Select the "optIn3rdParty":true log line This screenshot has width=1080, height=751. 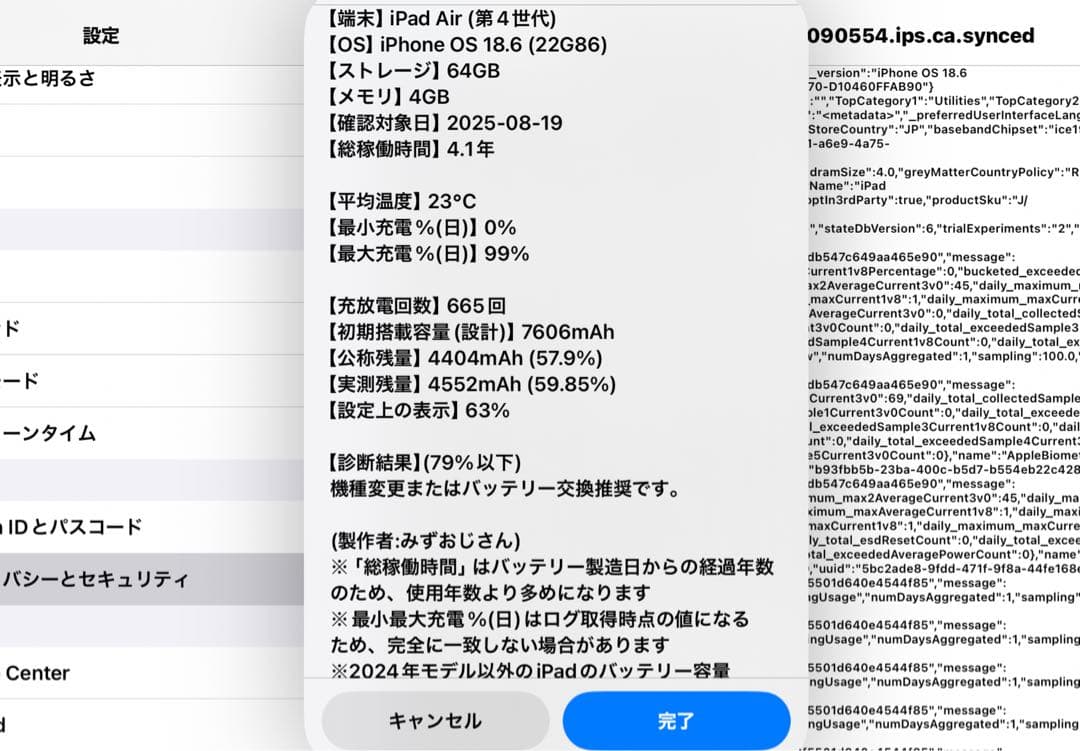(917, 200)
